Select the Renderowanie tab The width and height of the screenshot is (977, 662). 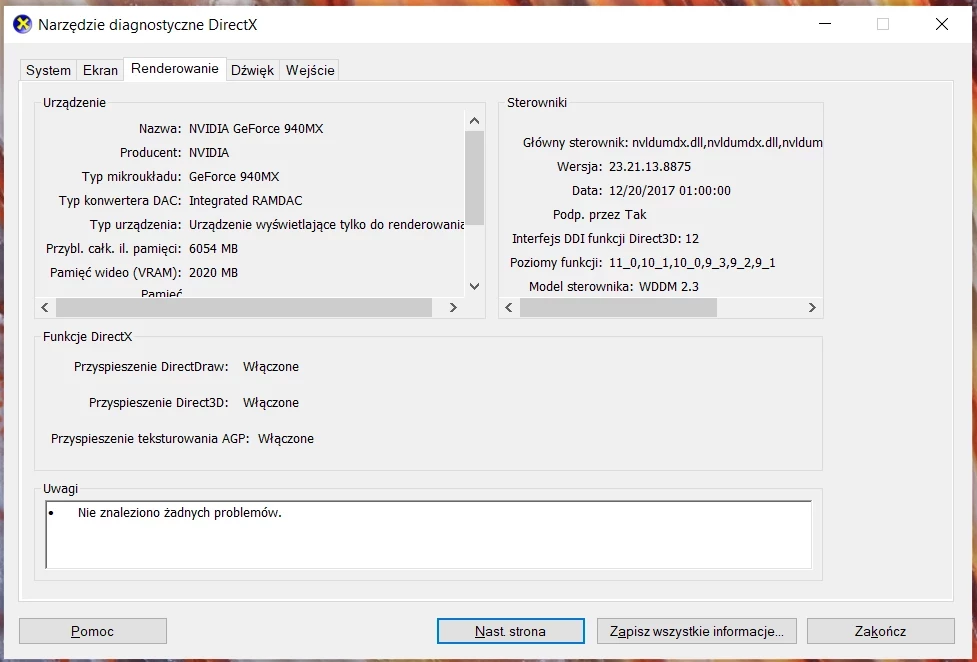[x=174, y=69]
